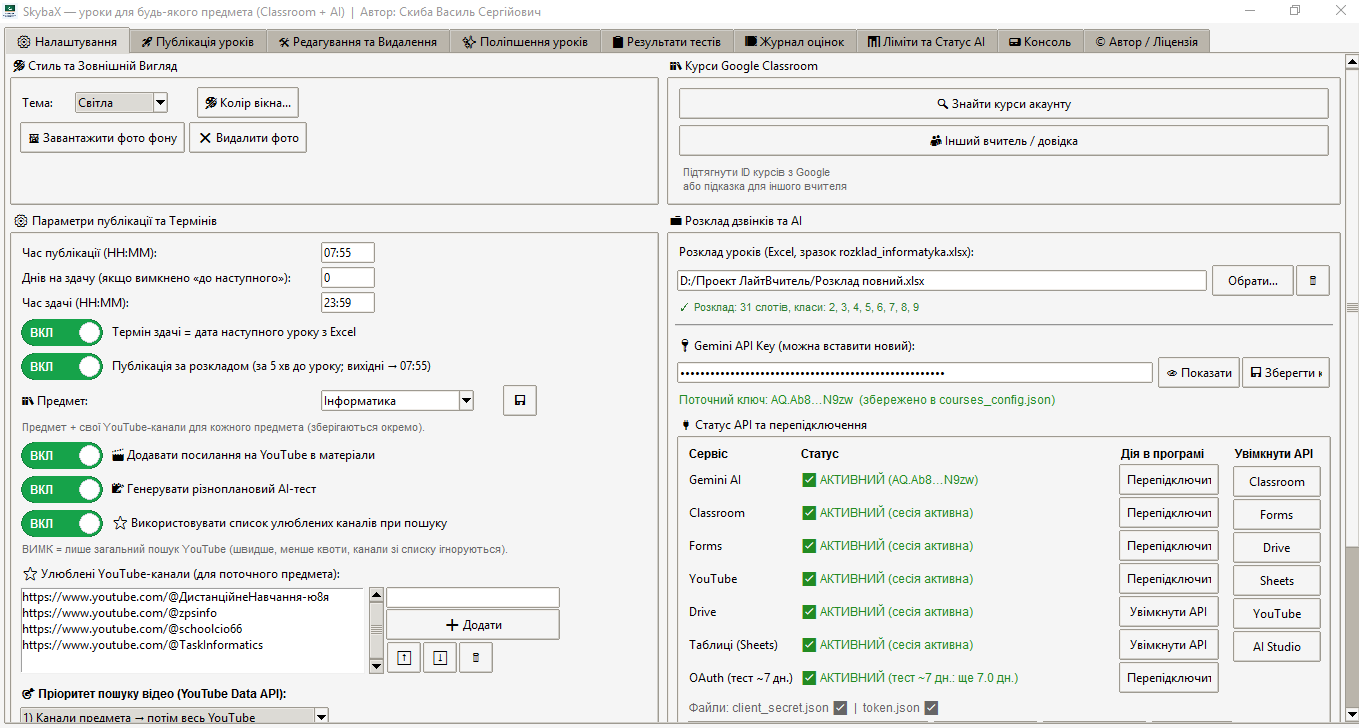Delete the schedule file with the trash icon
This screenshot has width=1359, height=728.
click(1312, 281)
